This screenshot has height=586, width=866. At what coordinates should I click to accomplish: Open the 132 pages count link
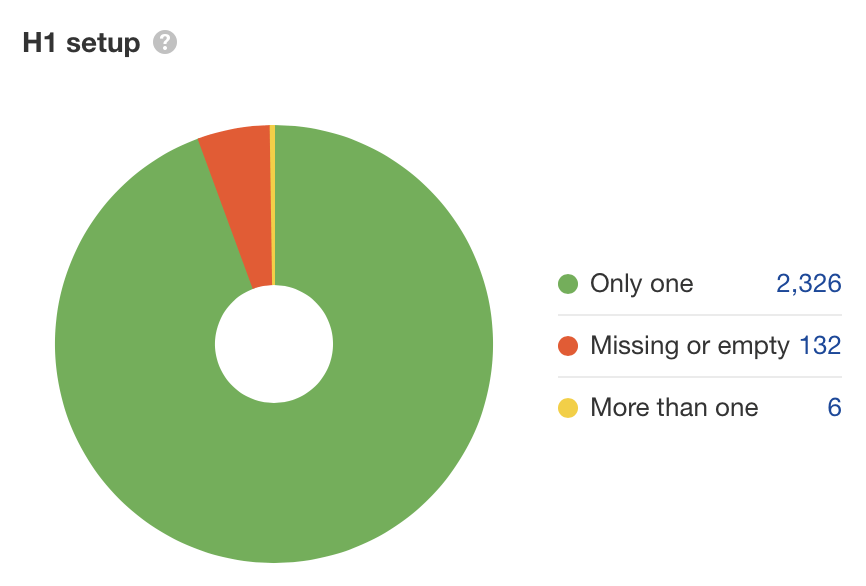coord(820,346)
